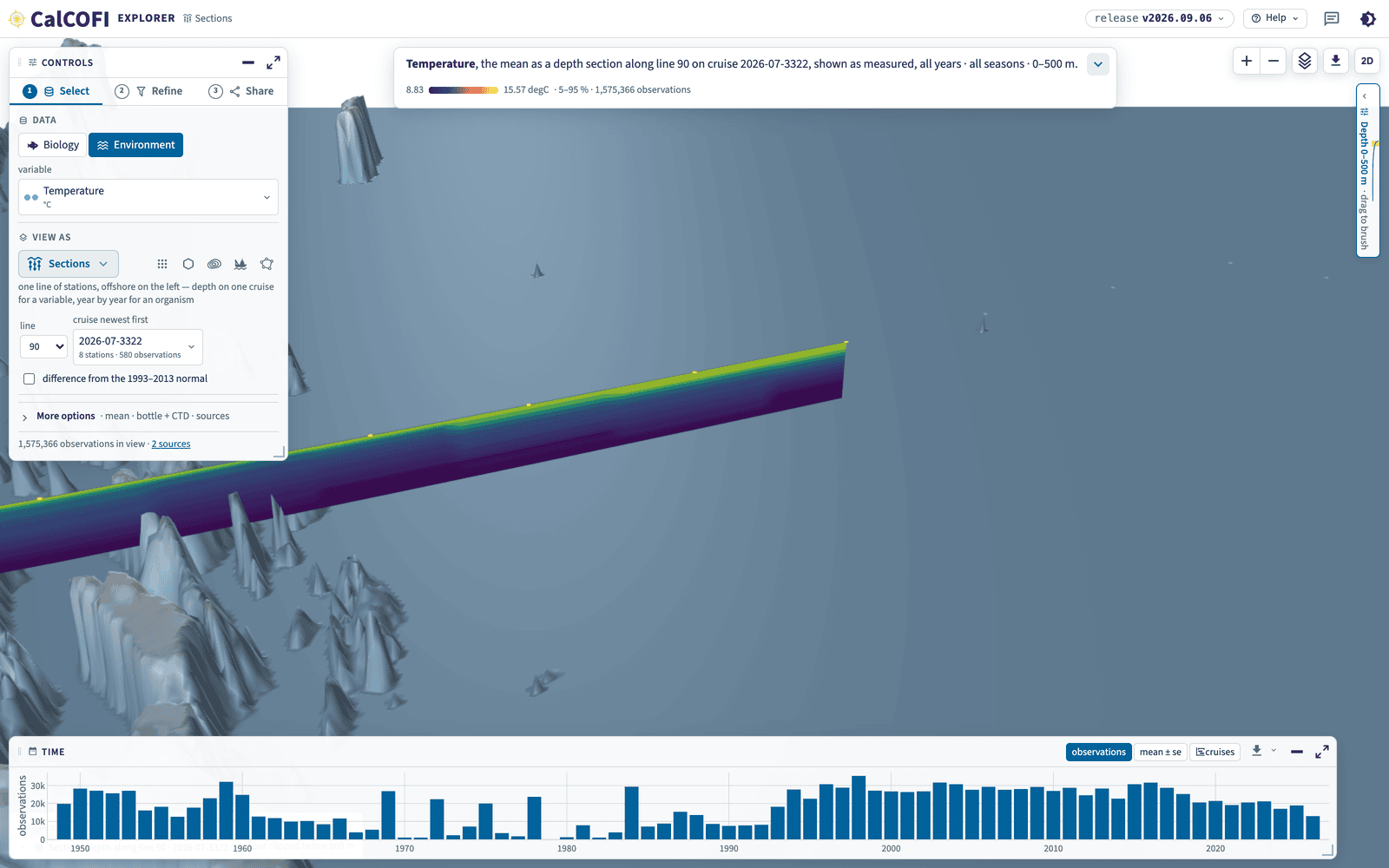Expand More options section
The image size is (1389, 868).
click(66, 416)
